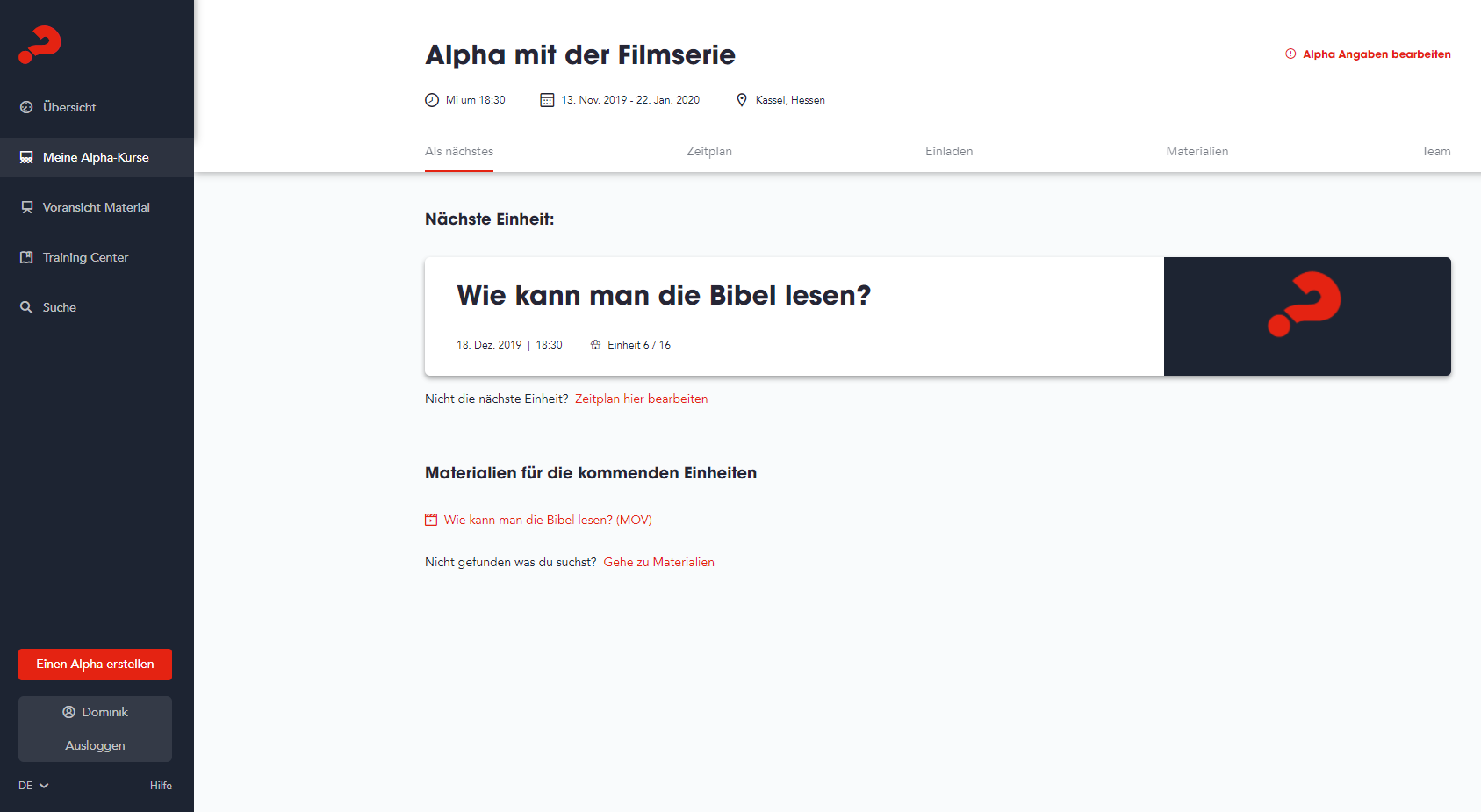1481x812 pixels.
Task: Click the Einen Alpha erstellen button
Action: pos(95,665)
